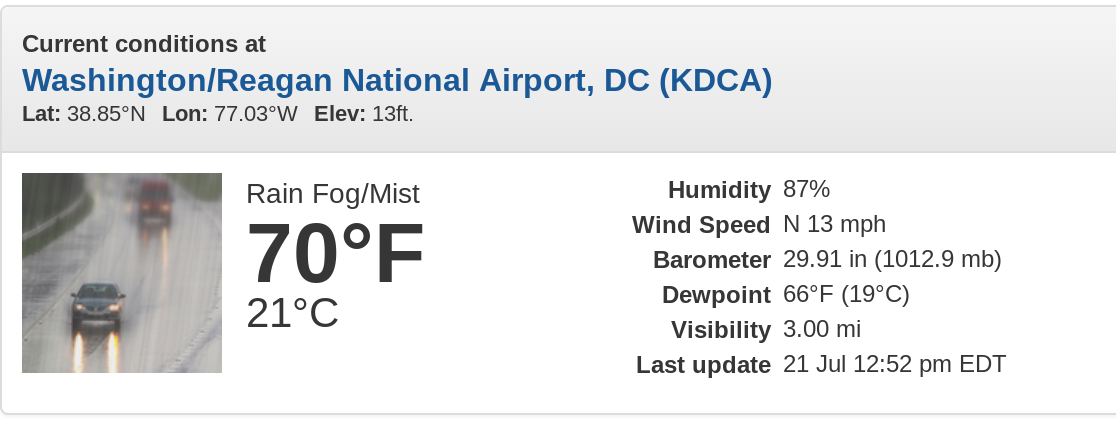The image size is (1116, 424).
Task: Click the 21°C Celsius temperature
Action: pos(293,313)
